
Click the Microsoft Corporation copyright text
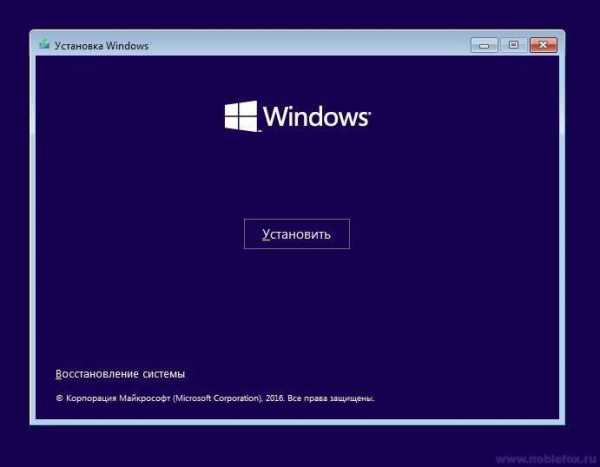215,398
